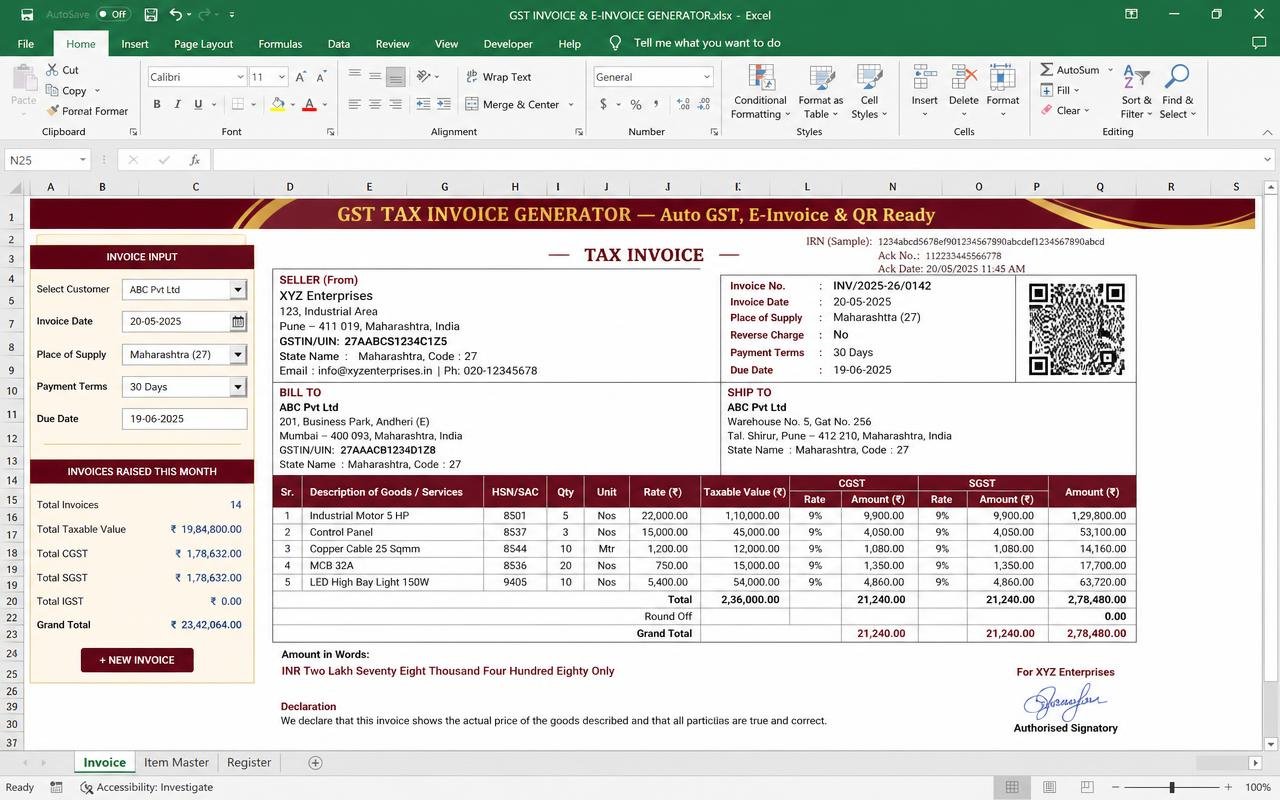The image size is (1280, 800).
Task: Click Accessibility: Investigate in status bar
Action: point(147,788)
